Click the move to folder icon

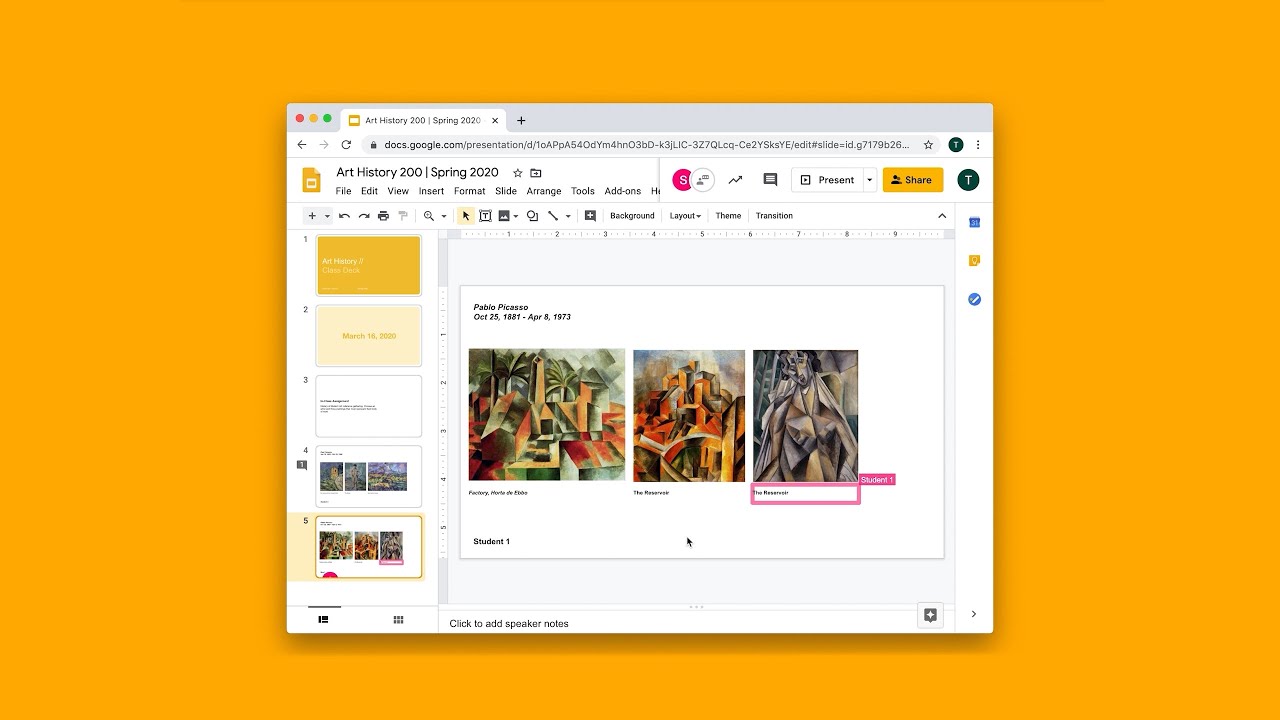[x=536, y=173]
